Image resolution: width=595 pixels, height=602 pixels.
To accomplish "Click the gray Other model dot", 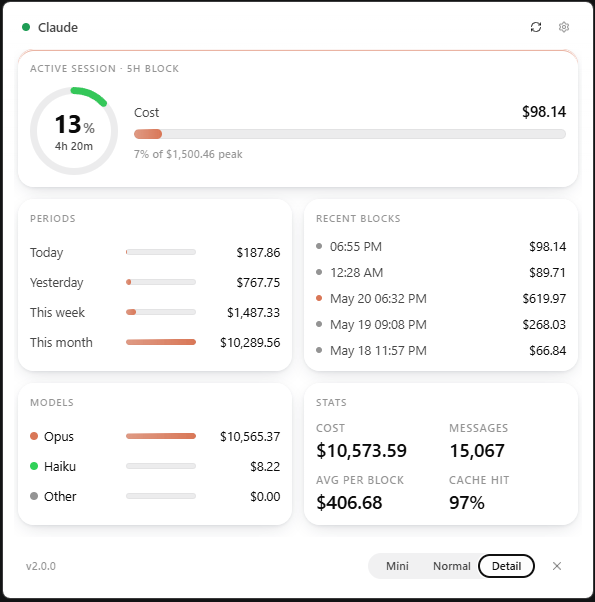I will point(34,496).
